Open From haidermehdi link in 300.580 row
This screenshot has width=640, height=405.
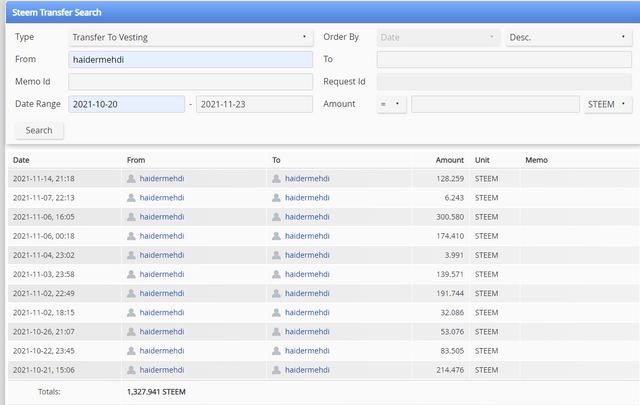[162, 217]
